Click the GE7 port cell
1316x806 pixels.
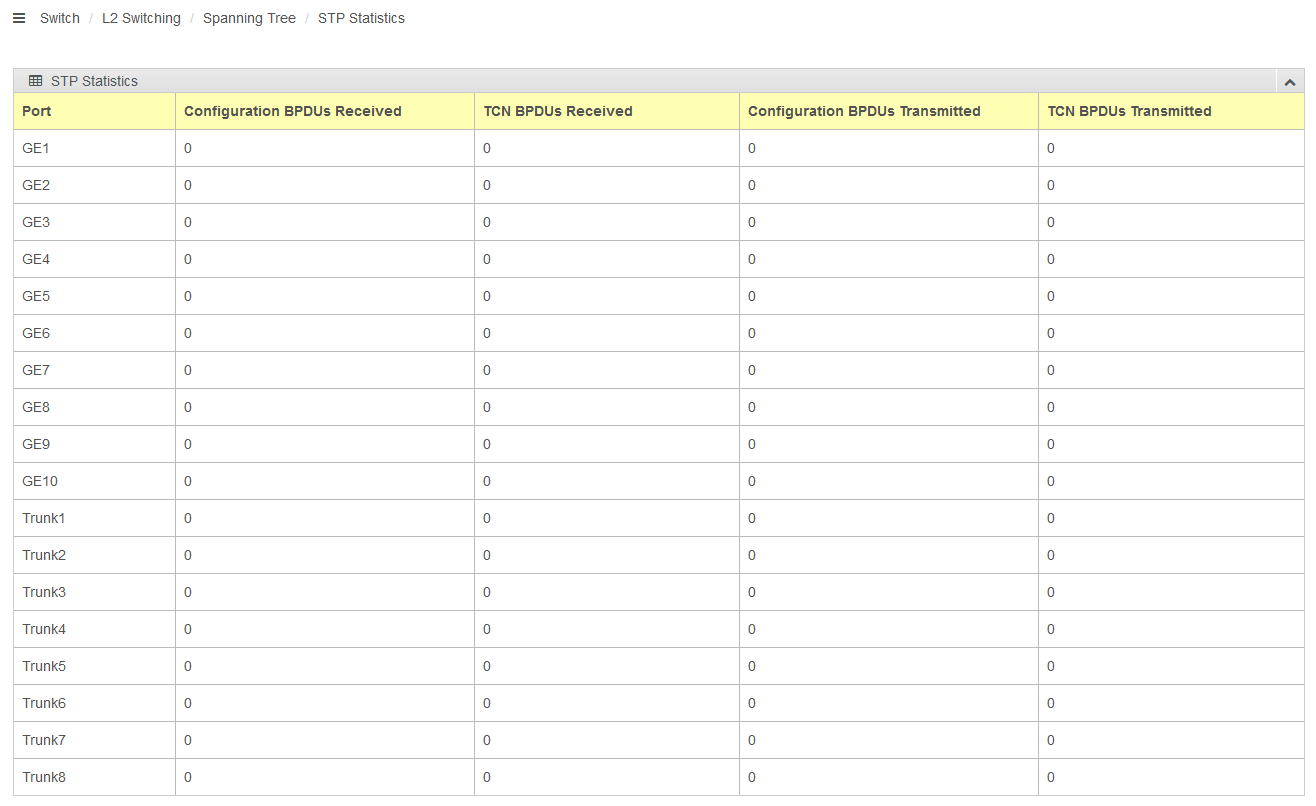(x=36, y=370)
